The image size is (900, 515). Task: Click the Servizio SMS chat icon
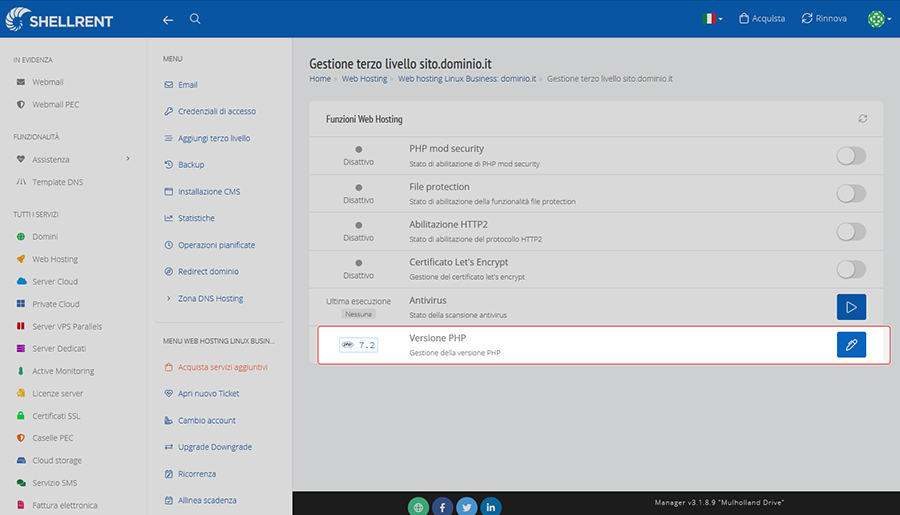coord(21,483)
